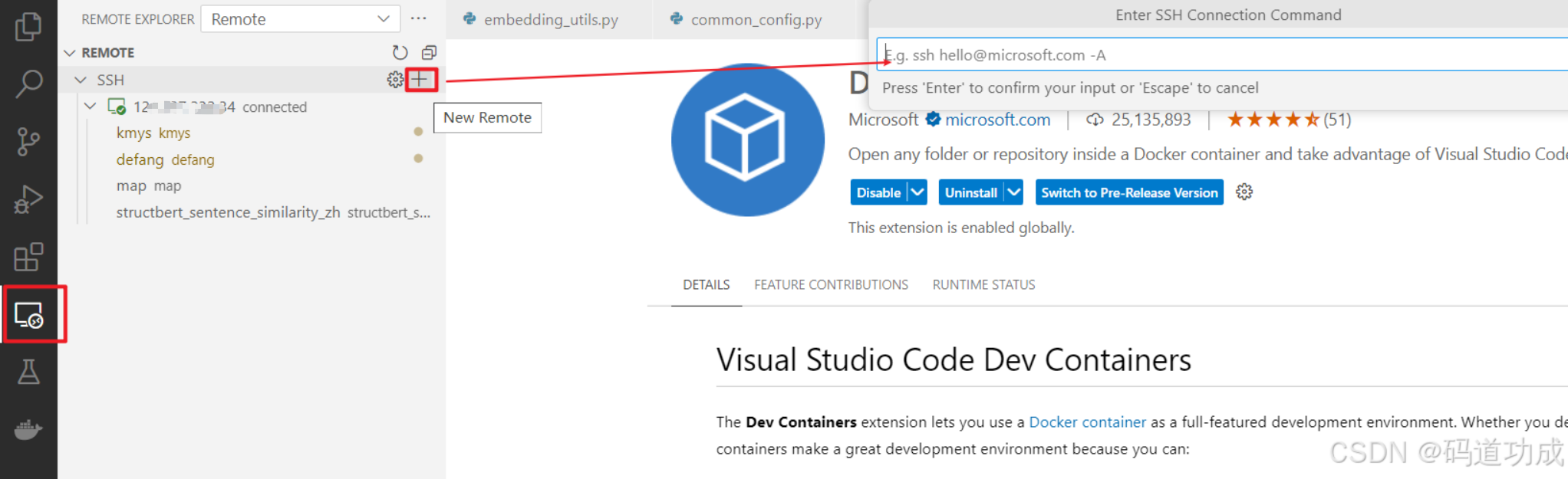Open Remote Explorer more actions menu
Viewport: 1568px width, 479px height.
[x=419, y=18]
